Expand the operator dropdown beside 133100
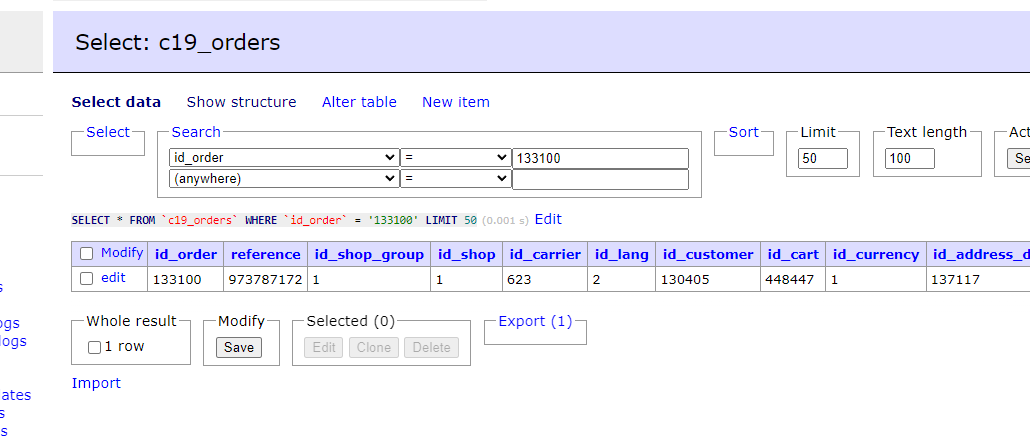Viewport: 1030px width, 447px height. pyautogui.click(x=455, y=158)
